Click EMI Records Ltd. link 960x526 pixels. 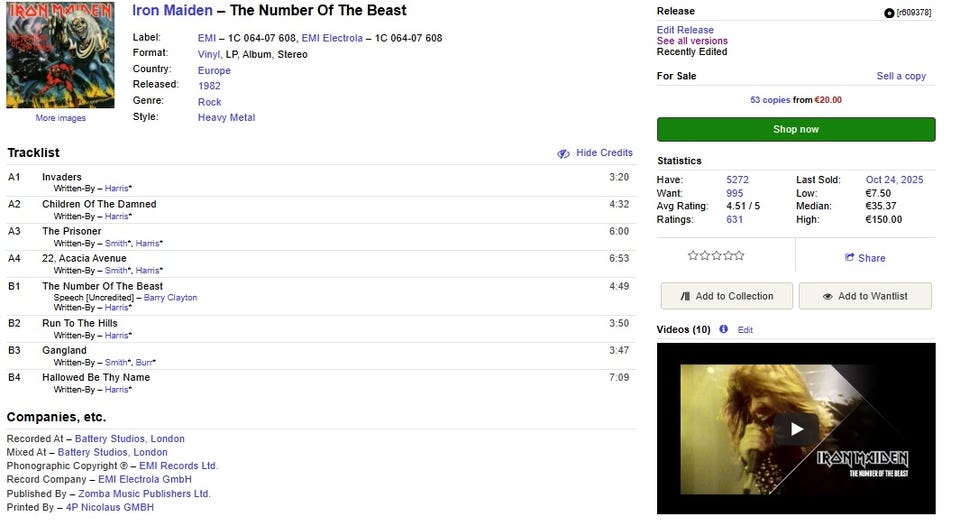click(x=178, y=466)
